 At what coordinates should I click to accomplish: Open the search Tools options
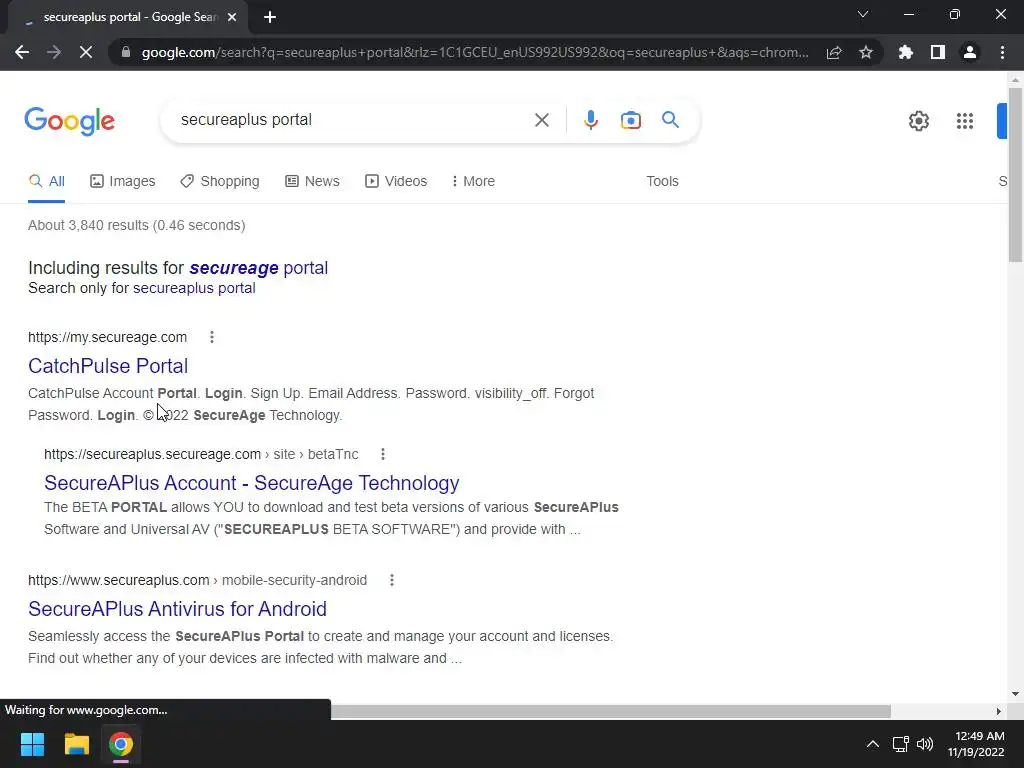coord(662,182)
